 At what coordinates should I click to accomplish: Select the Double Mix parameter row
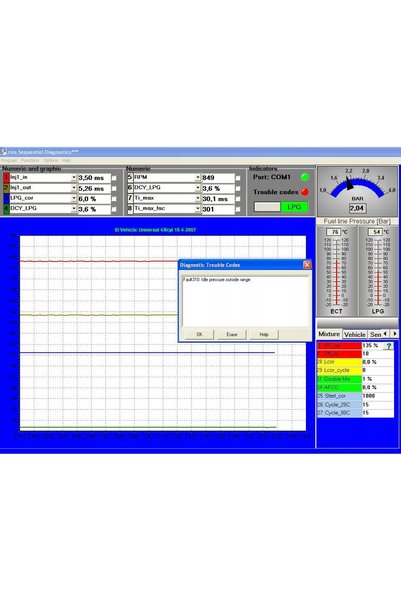click(355, 379)
